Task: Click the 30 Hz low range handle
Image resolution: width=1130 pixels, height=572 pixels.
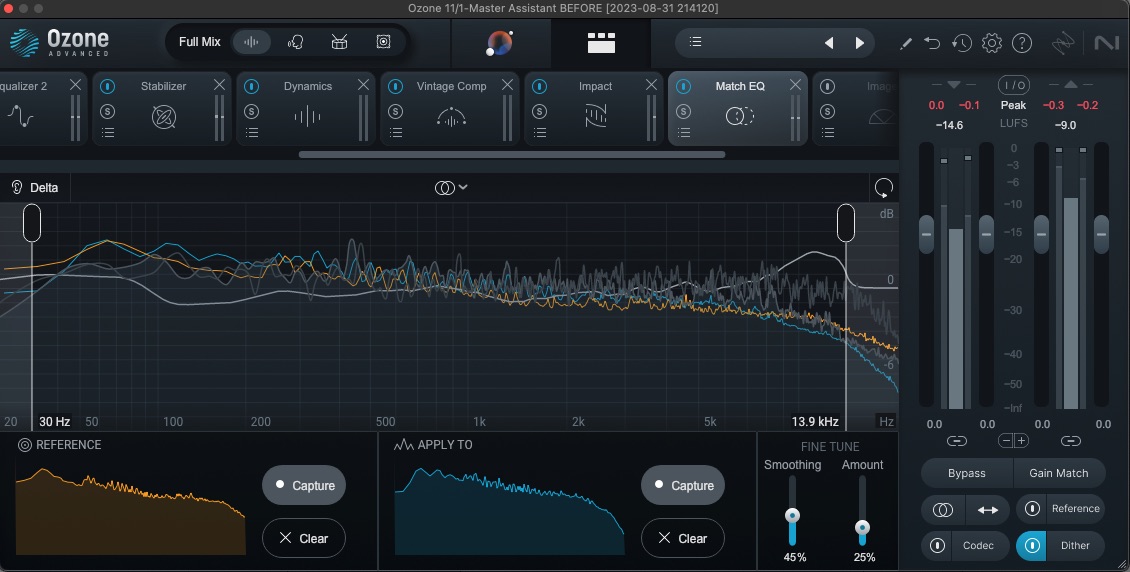Action: pos(32,223)
